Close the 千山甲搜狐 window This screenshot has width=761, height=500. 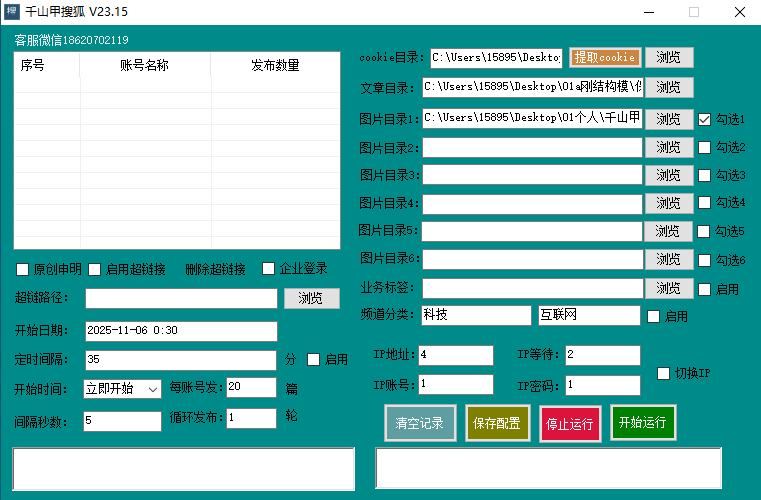(740, 12)
